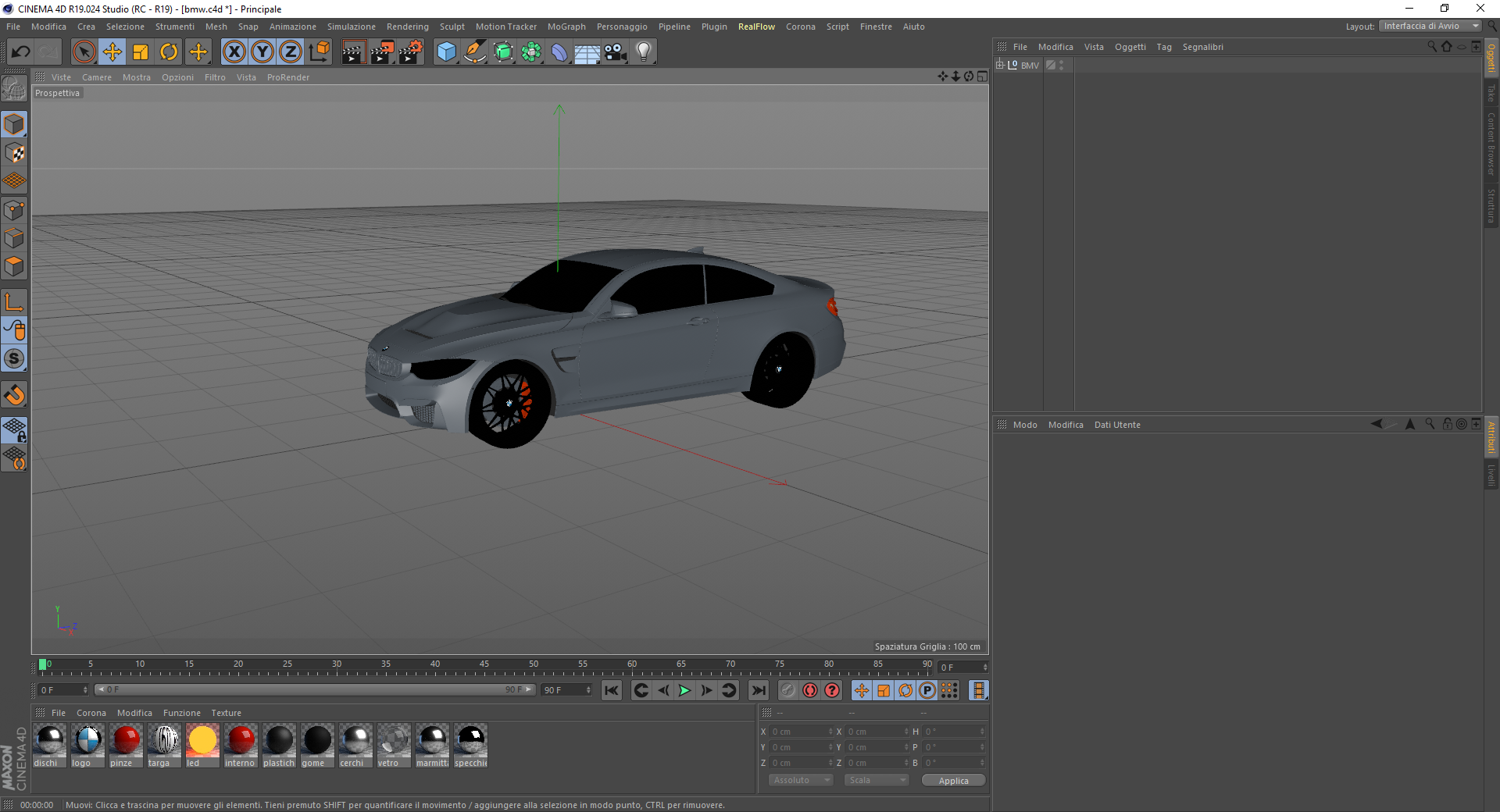Open the viewport Camere menu
The height and width of the screenshot is (812, 1500).
click(x=97, y=77)
